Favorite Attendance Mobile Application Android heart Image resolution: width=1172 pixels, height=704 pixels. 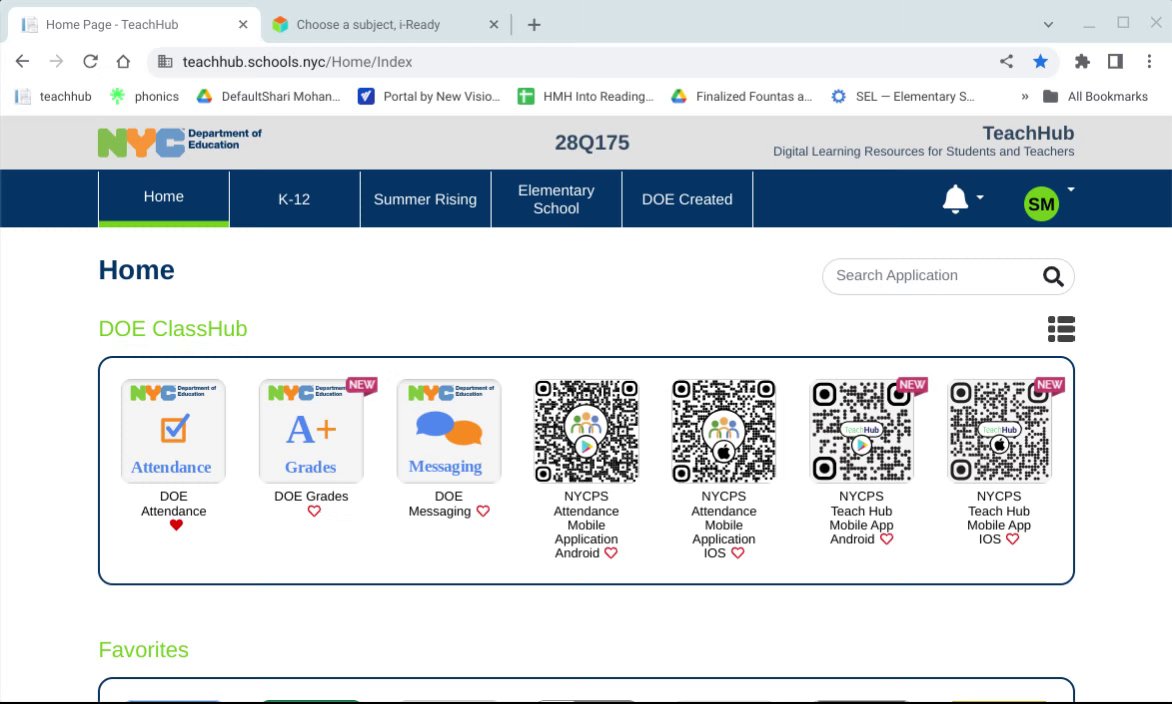coord(611,553)
